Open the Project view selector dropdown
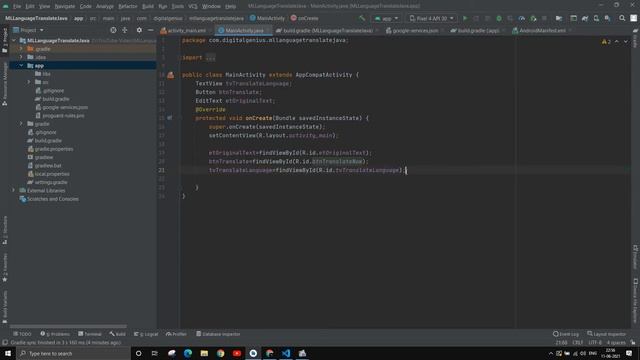 tap(28, 30)
